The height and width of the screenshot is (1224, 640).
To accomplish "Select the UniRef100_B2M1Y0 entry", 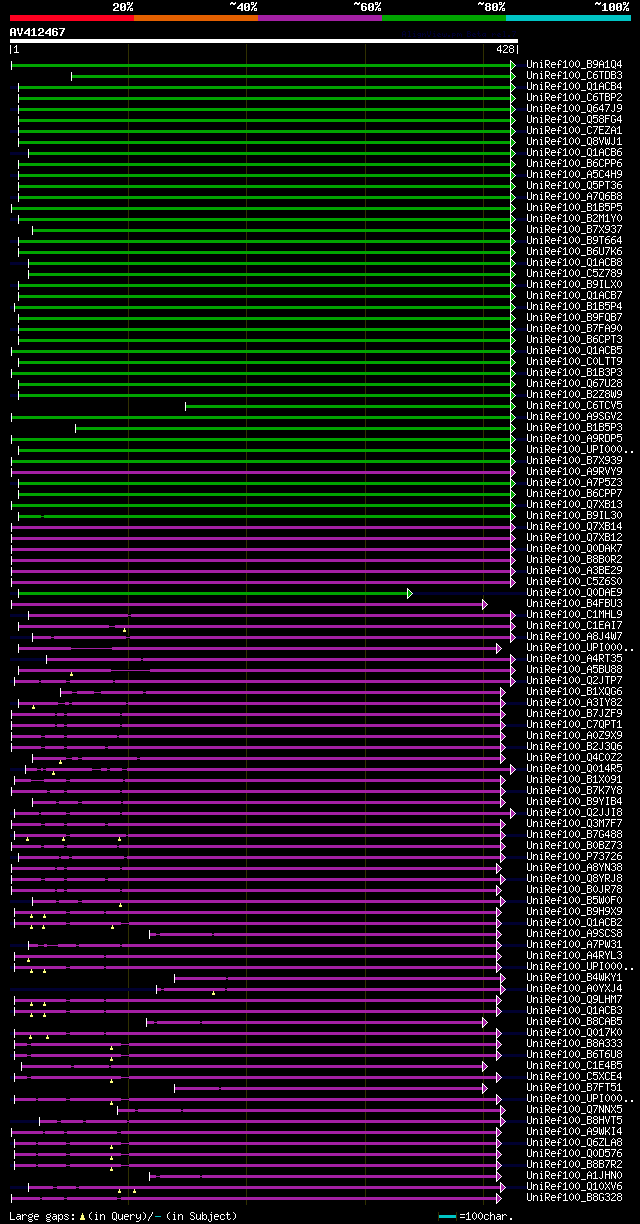I will click(574, 218).
